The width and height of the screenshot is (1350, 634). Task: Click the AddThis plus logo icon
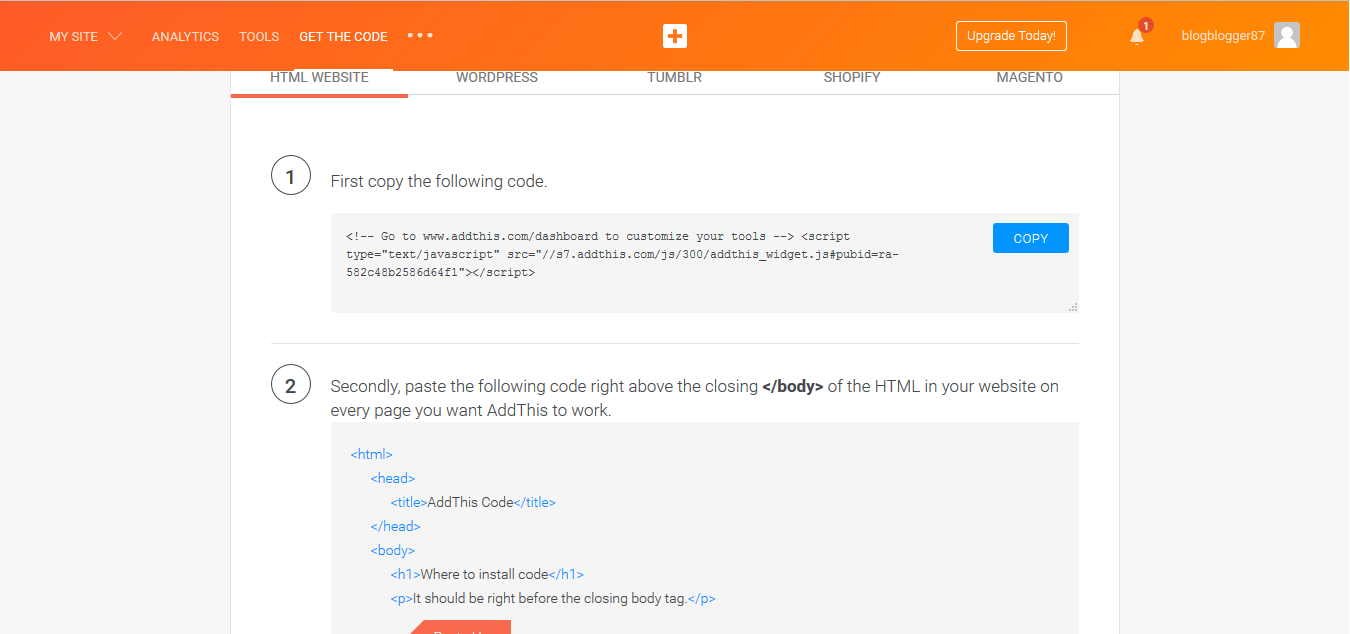(675, 36)
